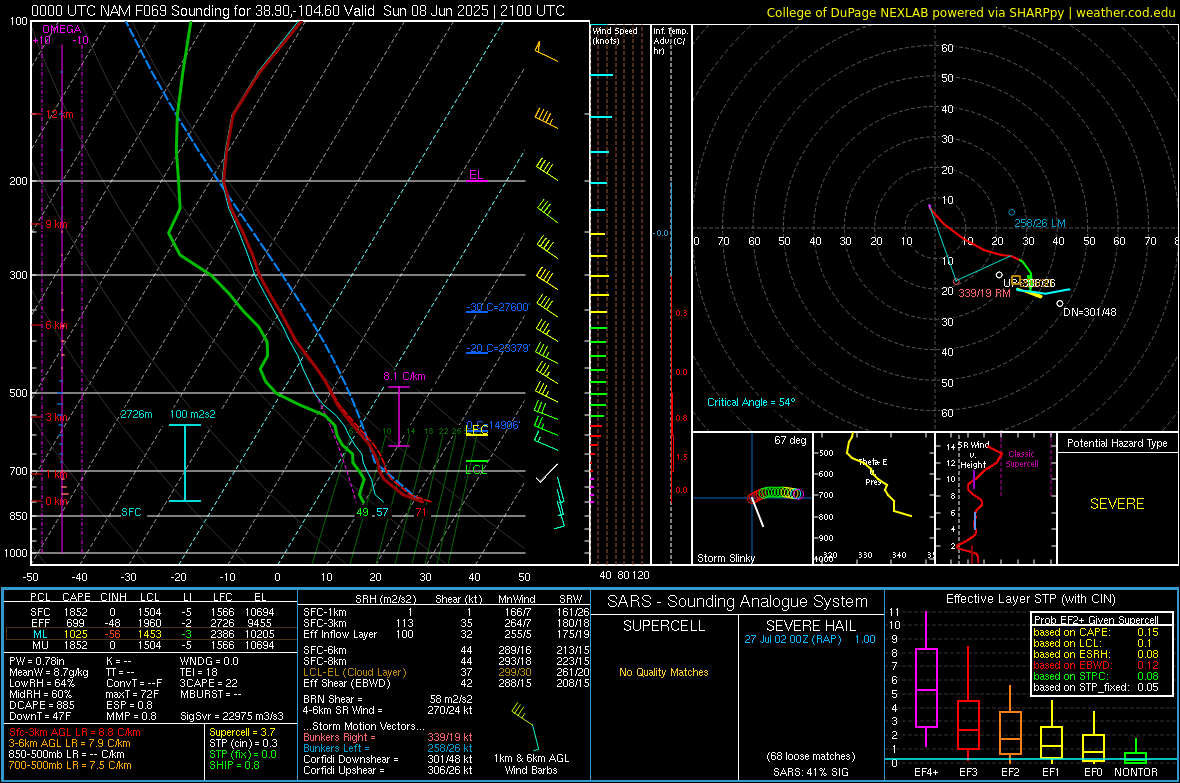
Task: Click the sounding title with valid time
Action: point(298,11)
